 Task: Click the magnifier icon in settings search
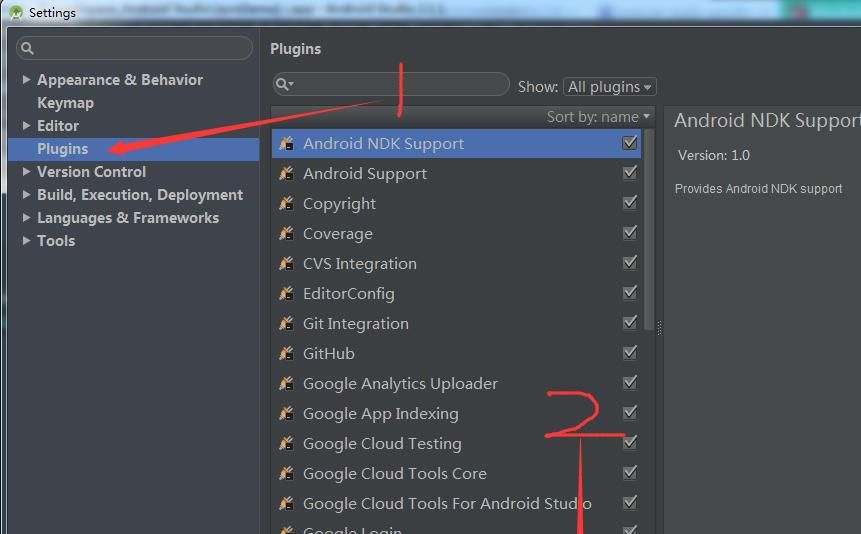pos(27,48)
